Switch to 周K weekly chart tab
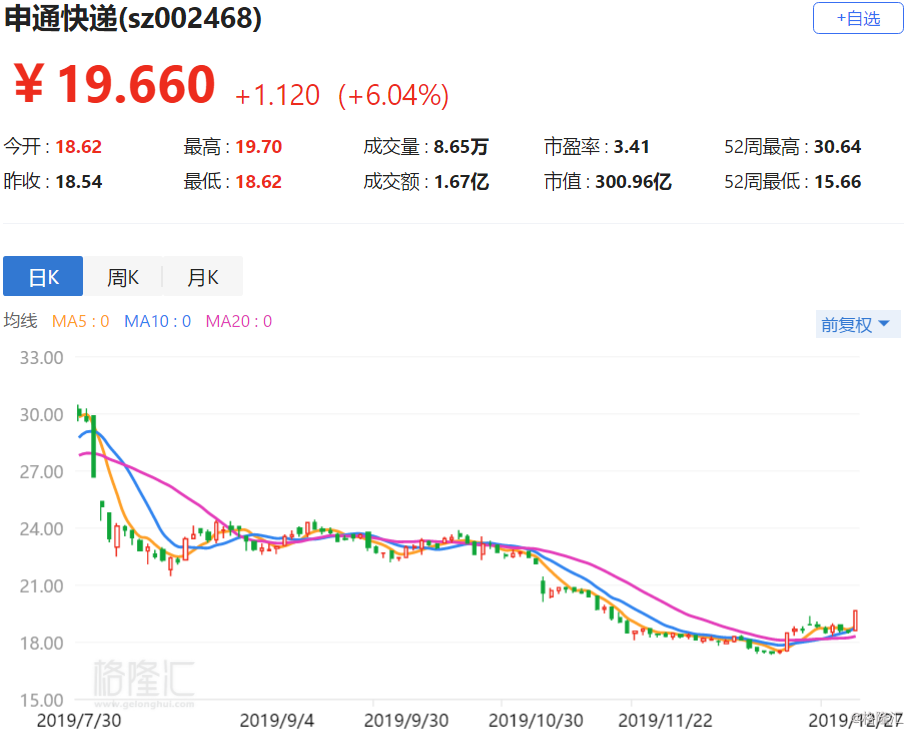Image resolution: width=911 pixels, height=732 pixels. (x=123, y=277)
